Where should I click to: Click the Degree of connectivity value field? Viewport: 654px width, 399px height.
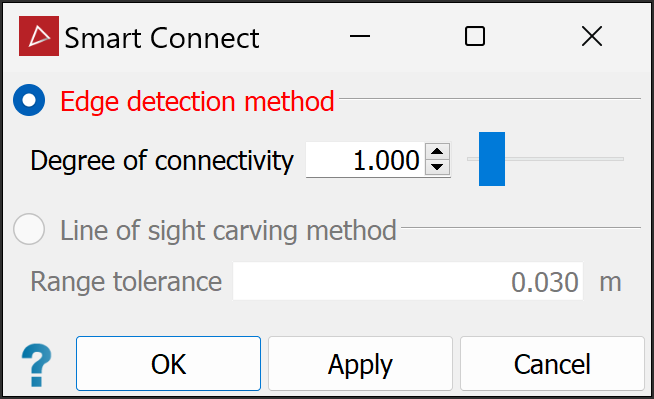(365, 160)
